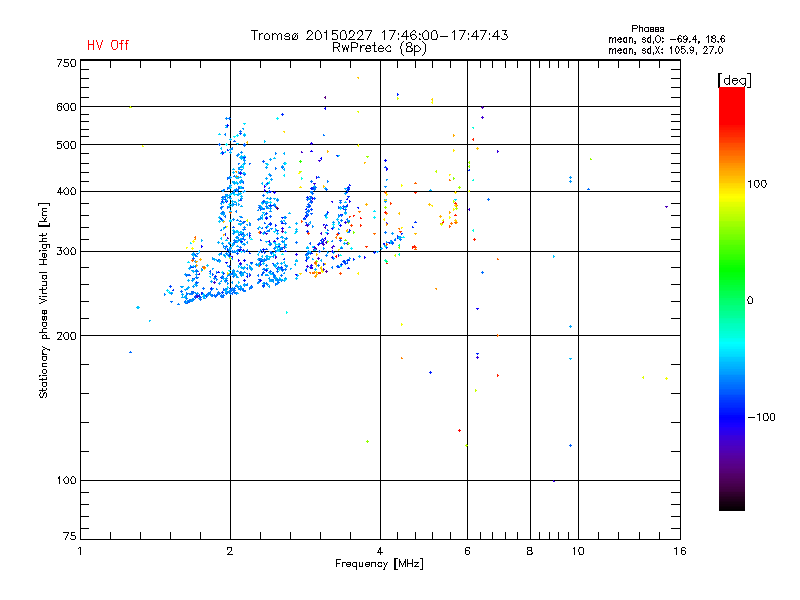This screenshot has height=600, width=800.
Task: Click the y-axis tick label '300'
Action: [66, 252]
